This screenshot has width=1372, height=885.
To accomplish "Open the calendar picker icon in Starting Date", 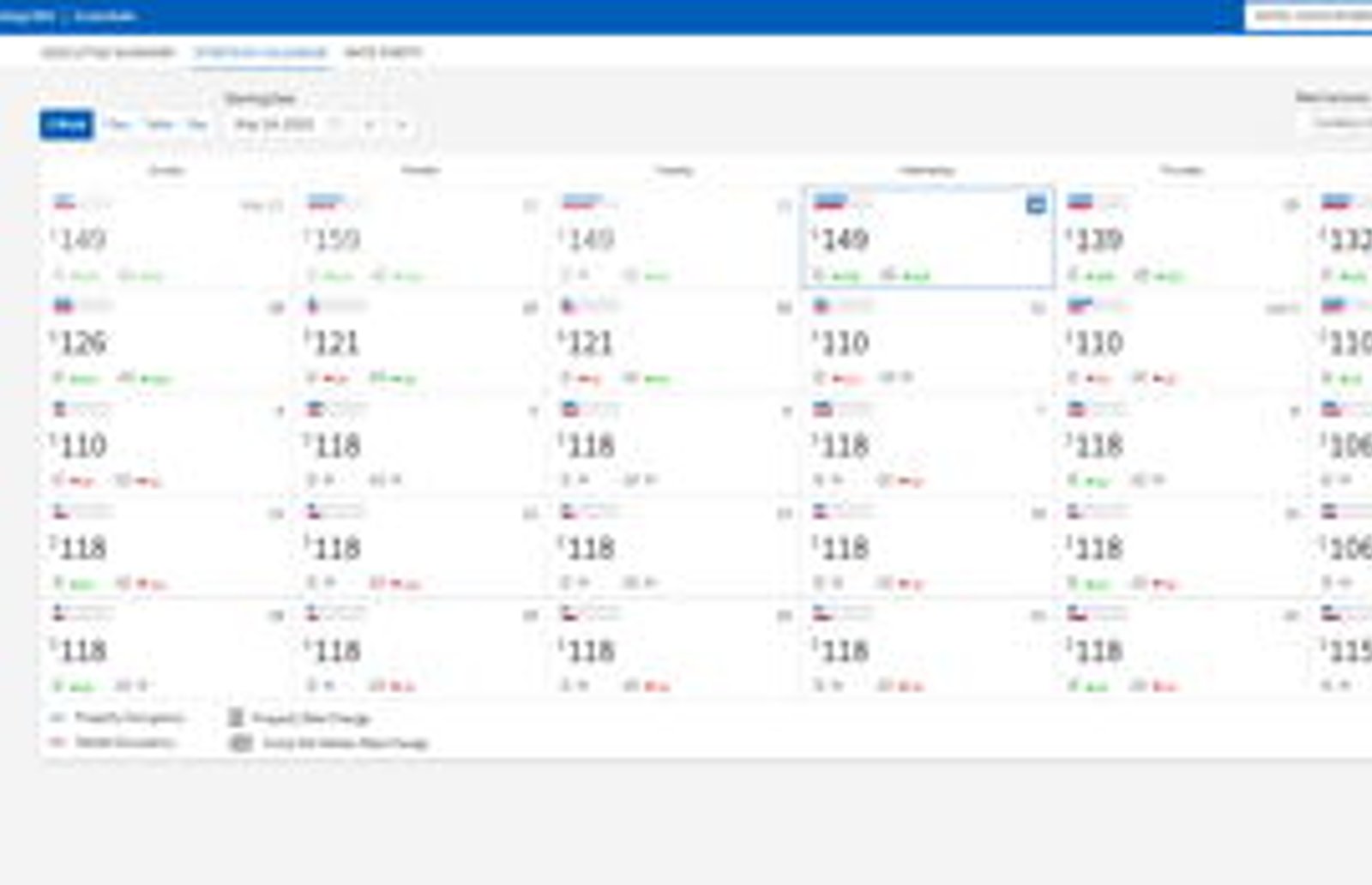I will pyautogui.click(x=335, y=125).
